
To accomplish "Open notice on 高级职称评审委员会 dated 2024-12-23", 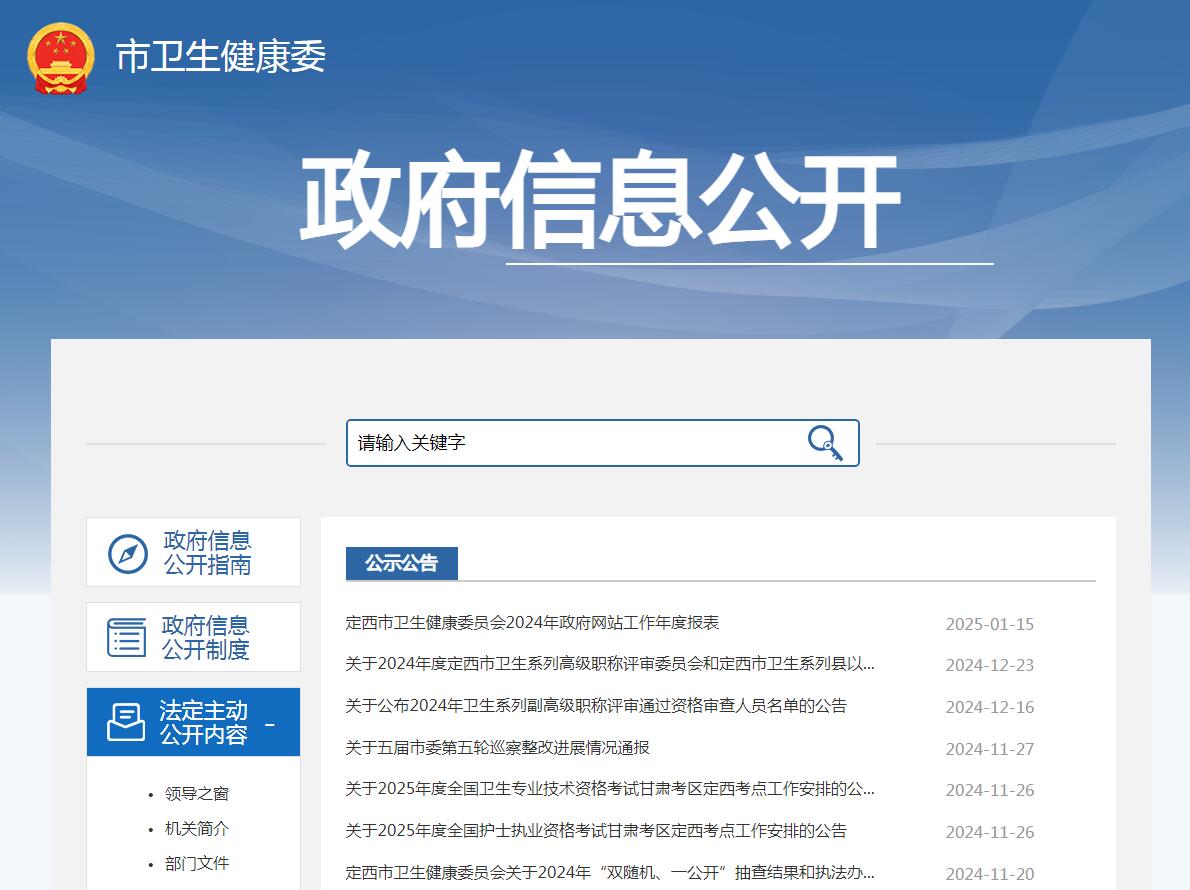I will tap(610, 664).
